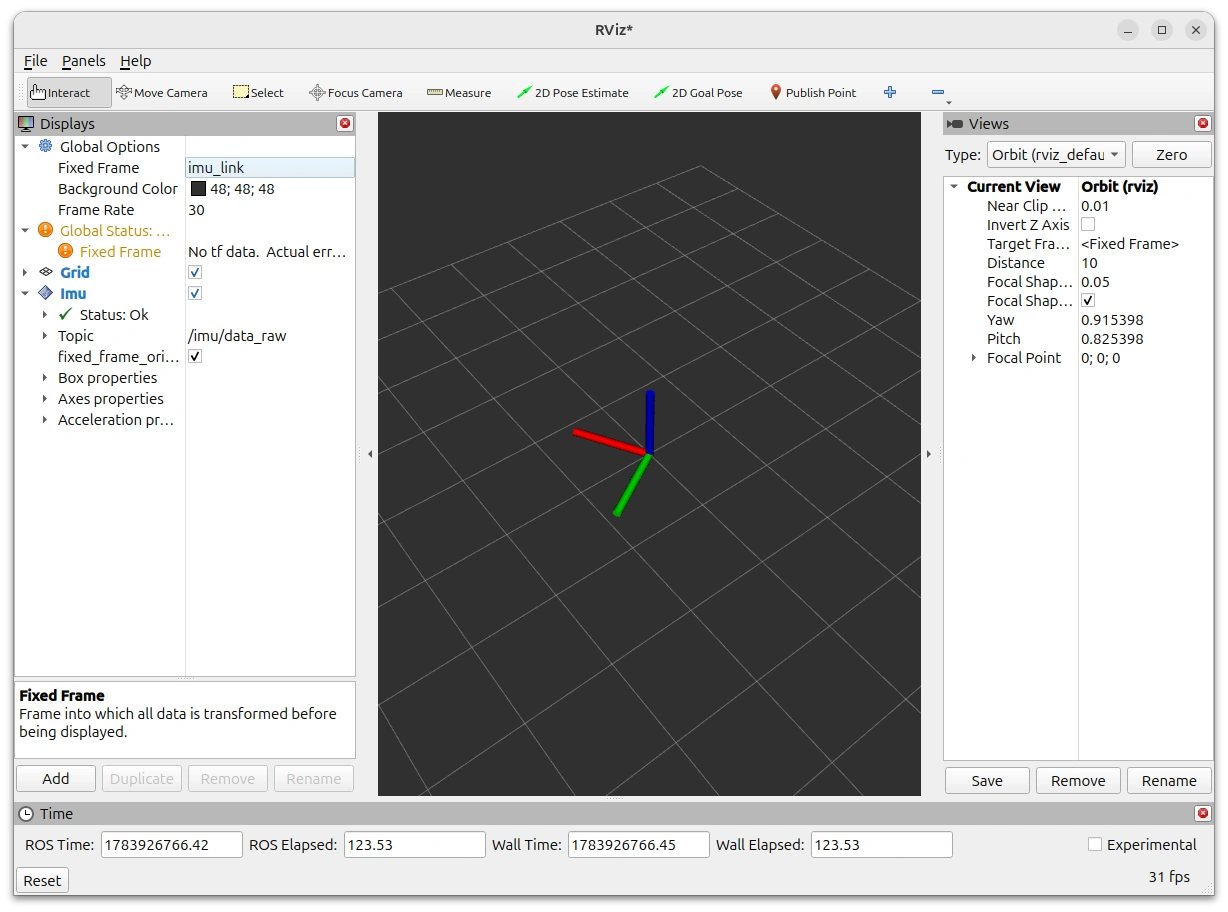The height and width of the screenshot is (912, 1228).
Task: Click the blue plus add-tool icon
Action: click(890, 92)
